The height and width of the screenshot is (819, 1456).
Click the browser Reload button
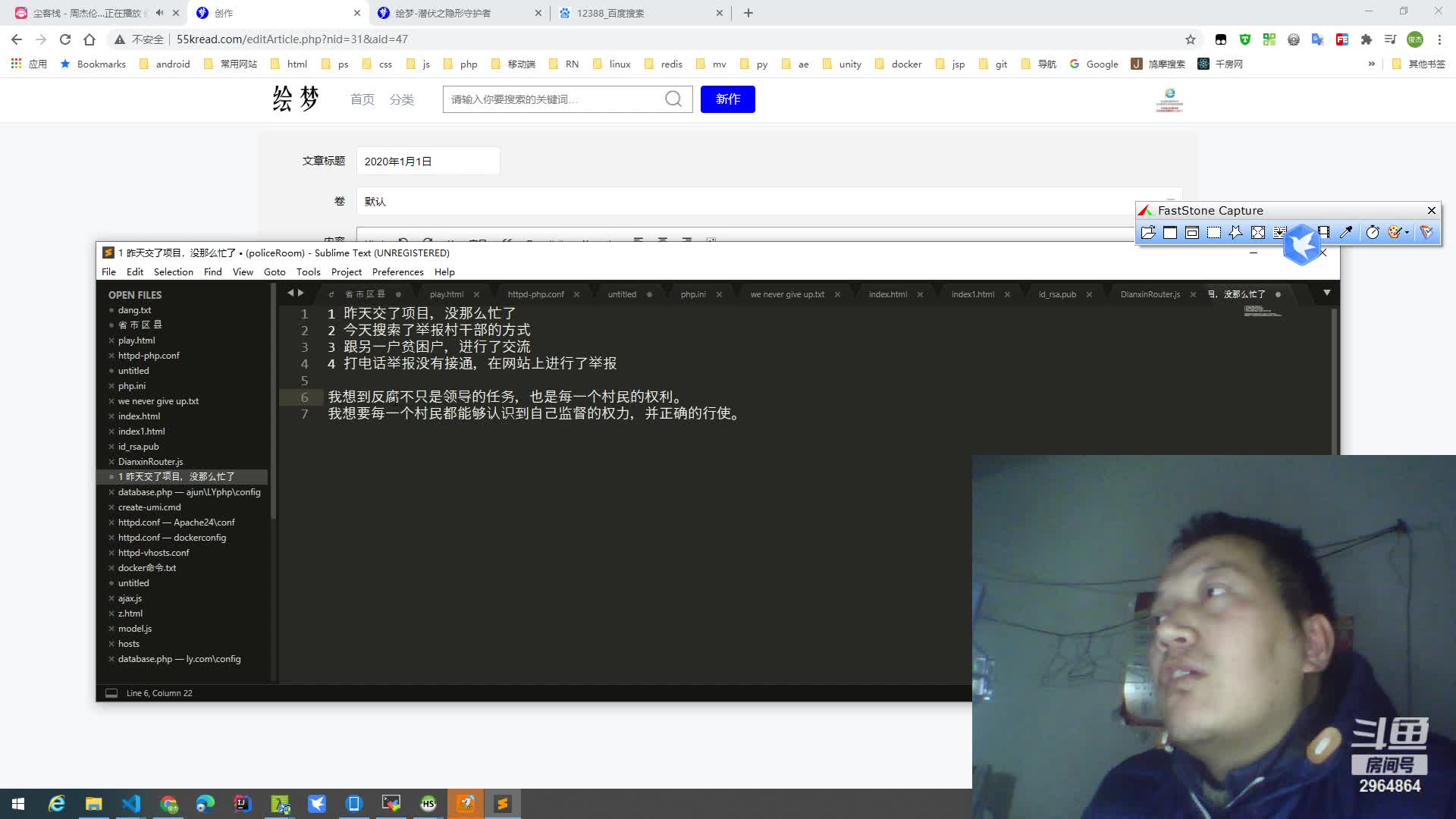[65, 39]
